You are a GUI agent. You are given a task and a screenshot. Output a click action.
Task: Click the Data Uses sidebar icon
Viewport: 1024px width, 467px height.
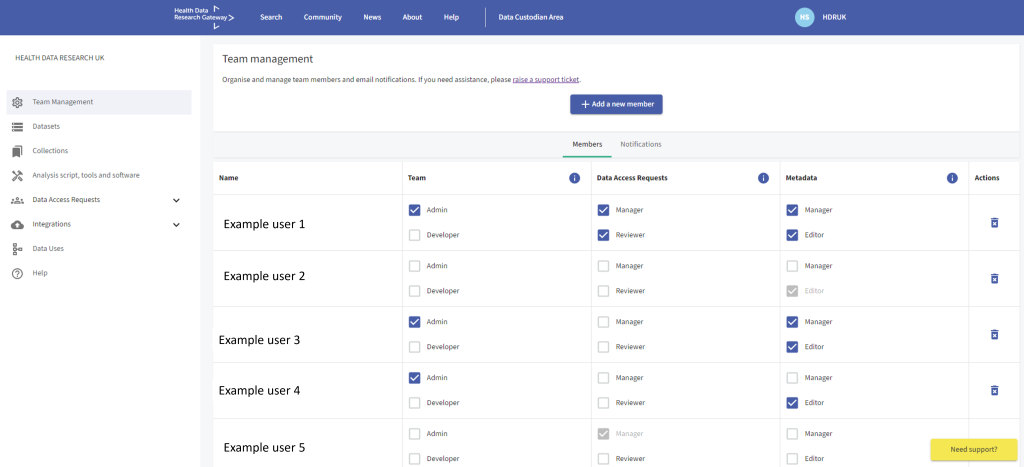18,249
